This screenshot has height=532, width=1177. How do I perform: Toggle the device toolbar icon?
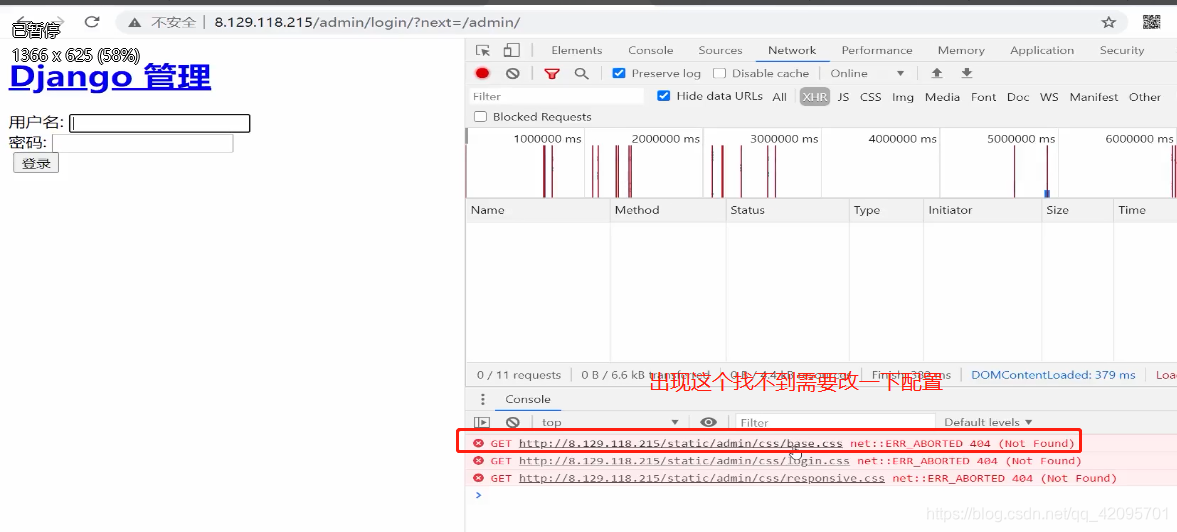pos(511,50)
